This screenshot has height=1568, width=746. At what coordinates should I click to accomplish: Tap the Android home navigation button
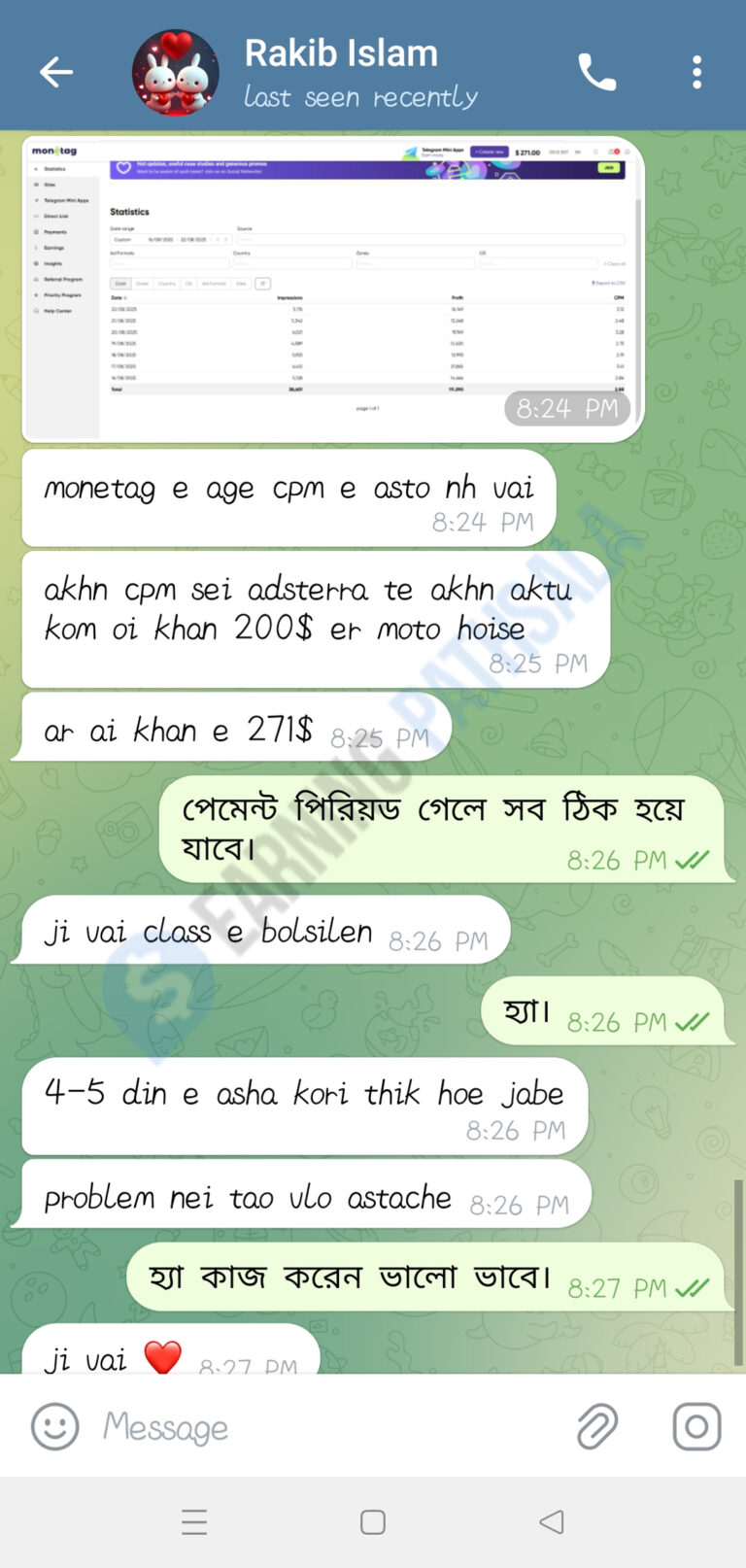pyautogui.click(x=373, y=1521)
